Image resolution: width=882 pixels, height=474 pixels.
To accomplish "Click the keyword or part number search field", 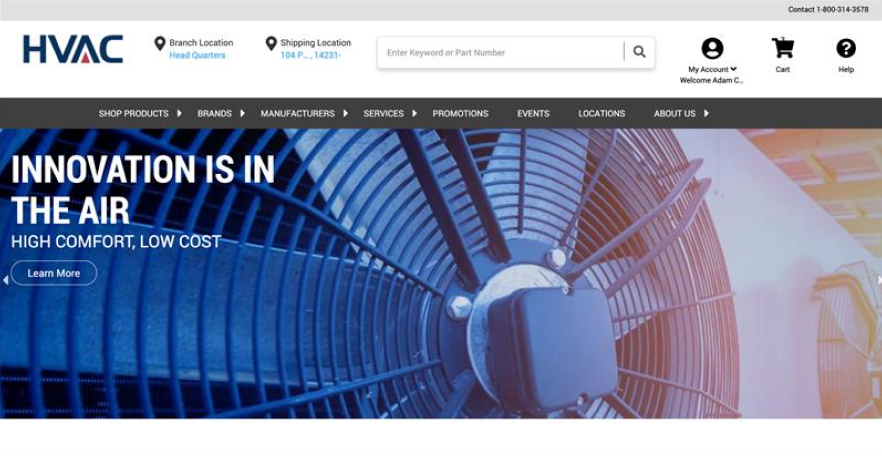I will (x=500, y=52).
